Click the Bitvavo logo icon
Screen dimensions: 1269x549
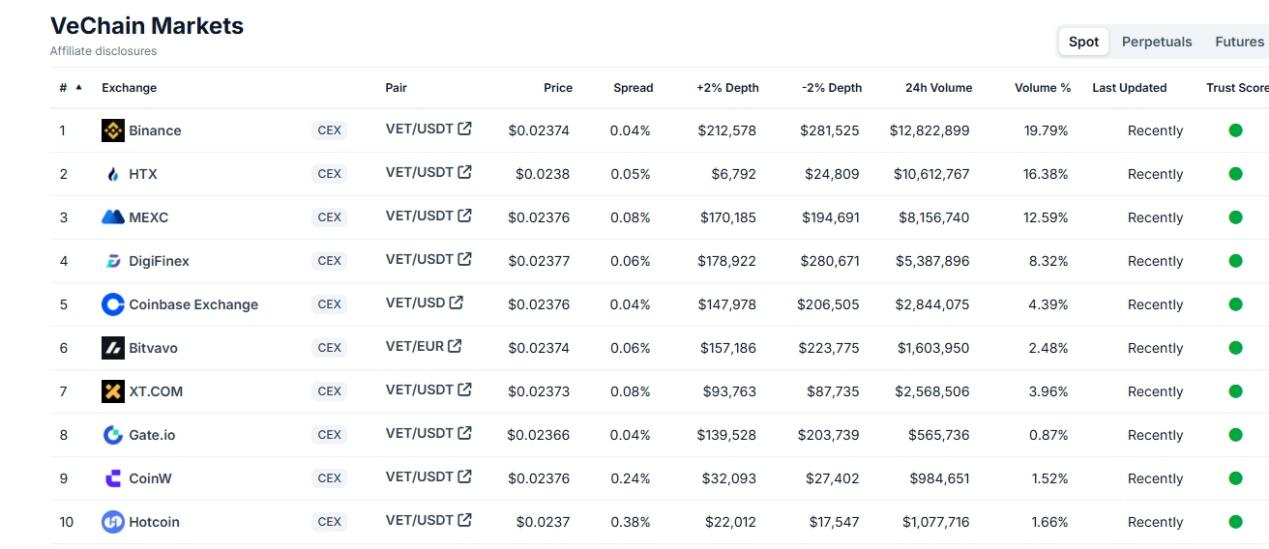[113, 348]
